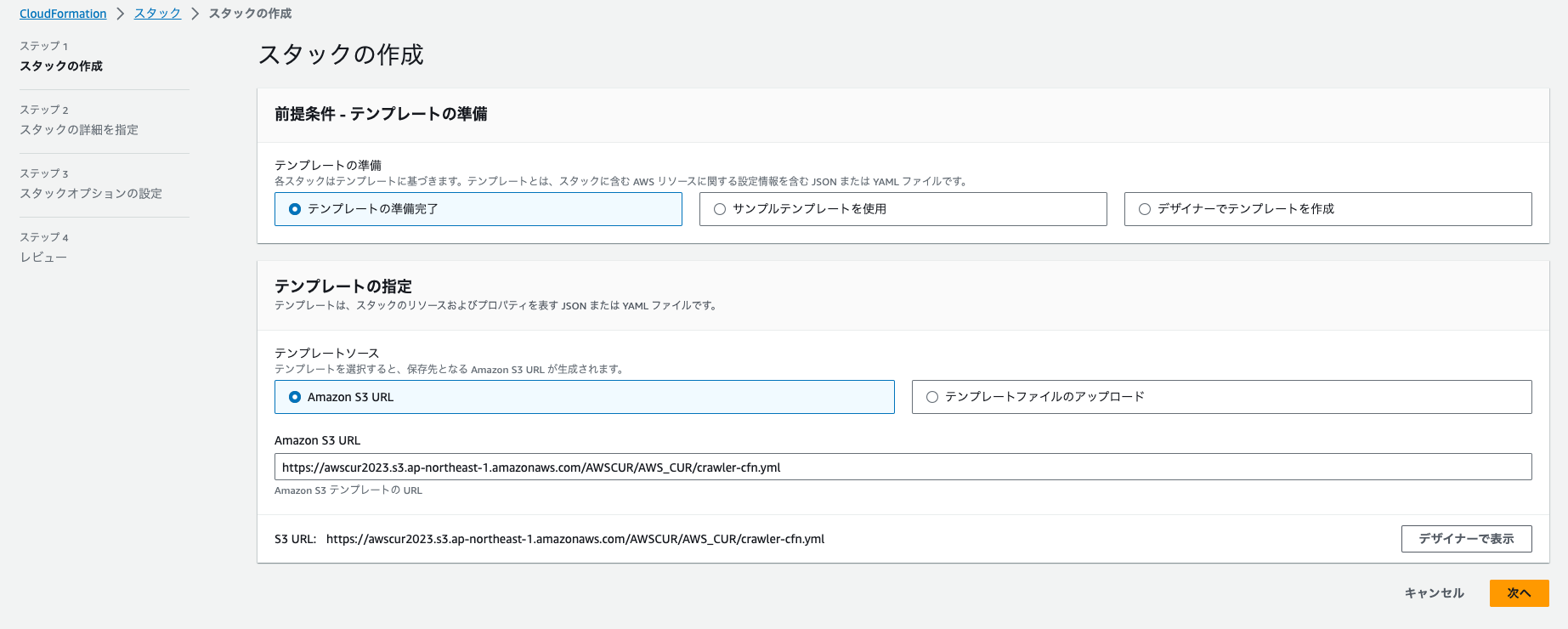Viewport: 1568px width, 629px height.
Task: Go to step 1 スタックの作成
Action: point(61,66)
